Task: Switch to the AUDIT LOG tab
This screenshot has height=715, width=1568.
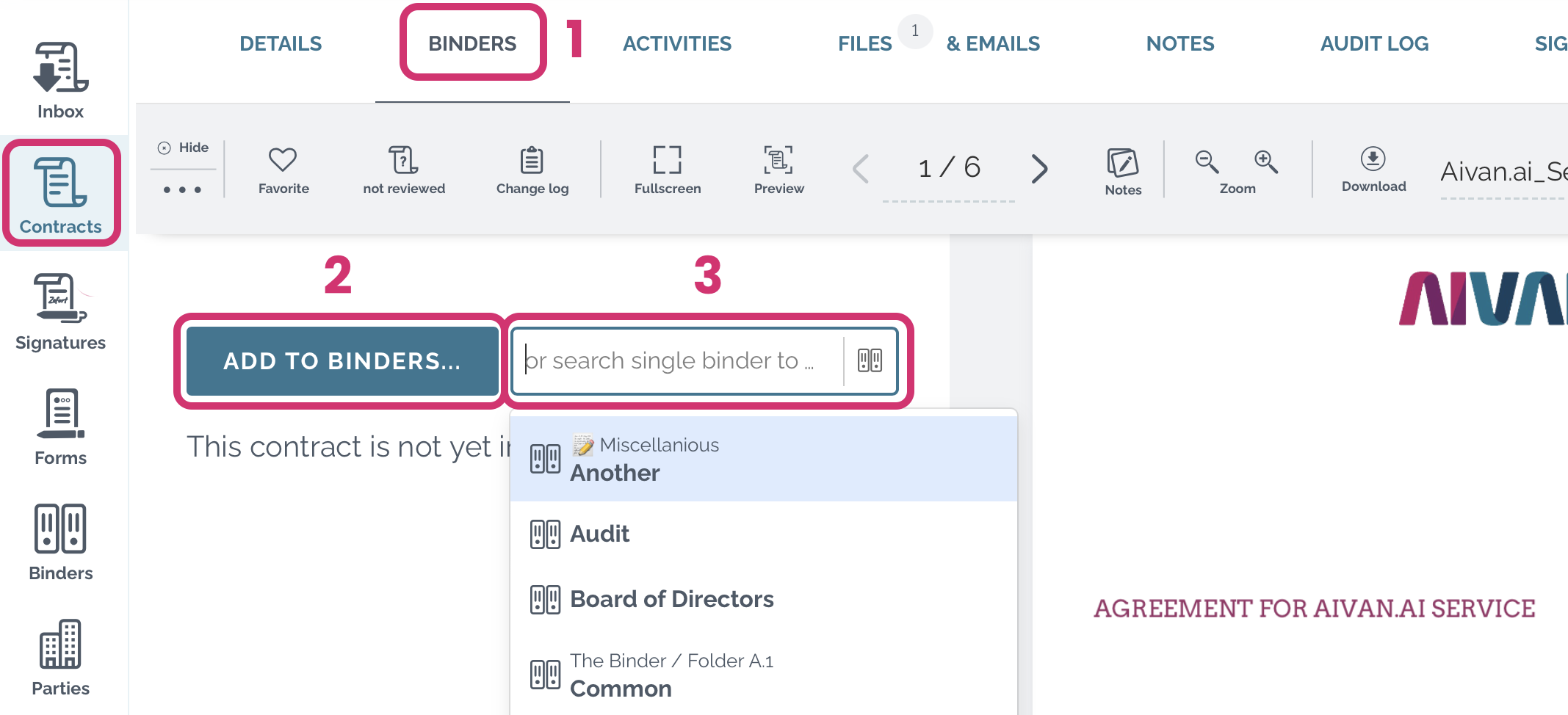Action: tap(1374, 44)
